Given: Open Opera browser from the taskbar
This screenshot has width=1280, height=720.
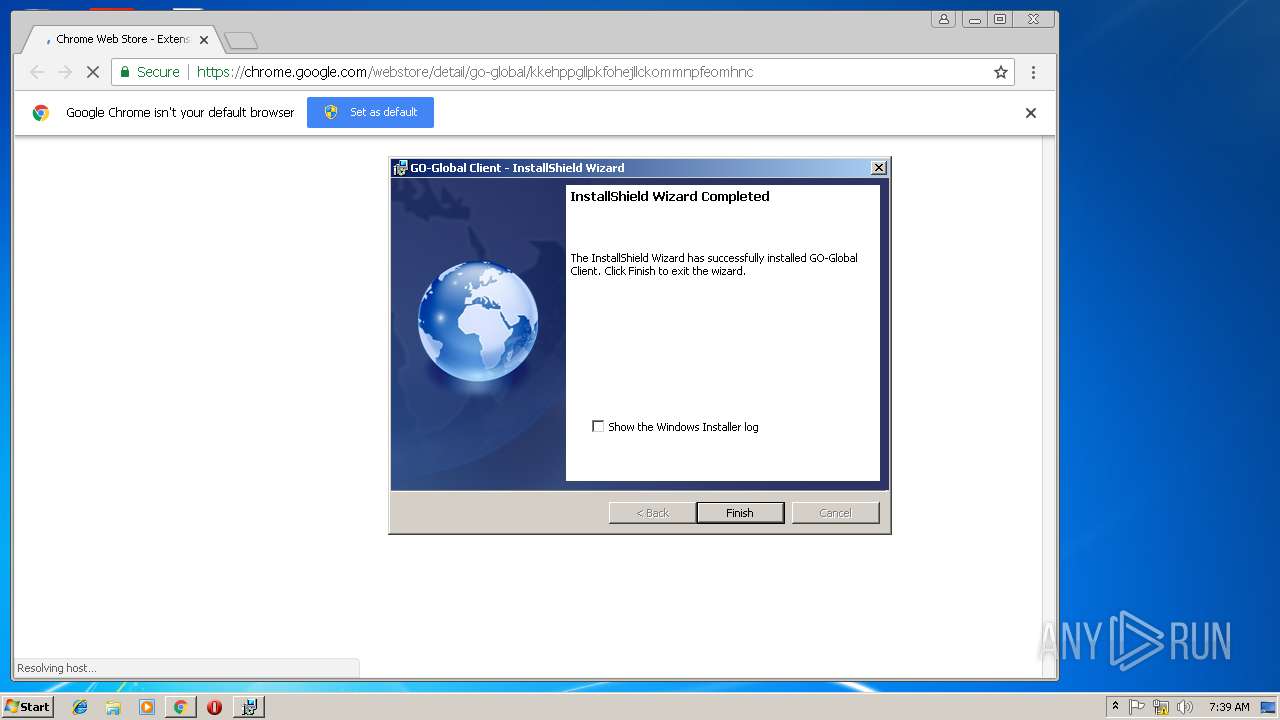Looking at the screenshot, I should click(x=214, y=707).
